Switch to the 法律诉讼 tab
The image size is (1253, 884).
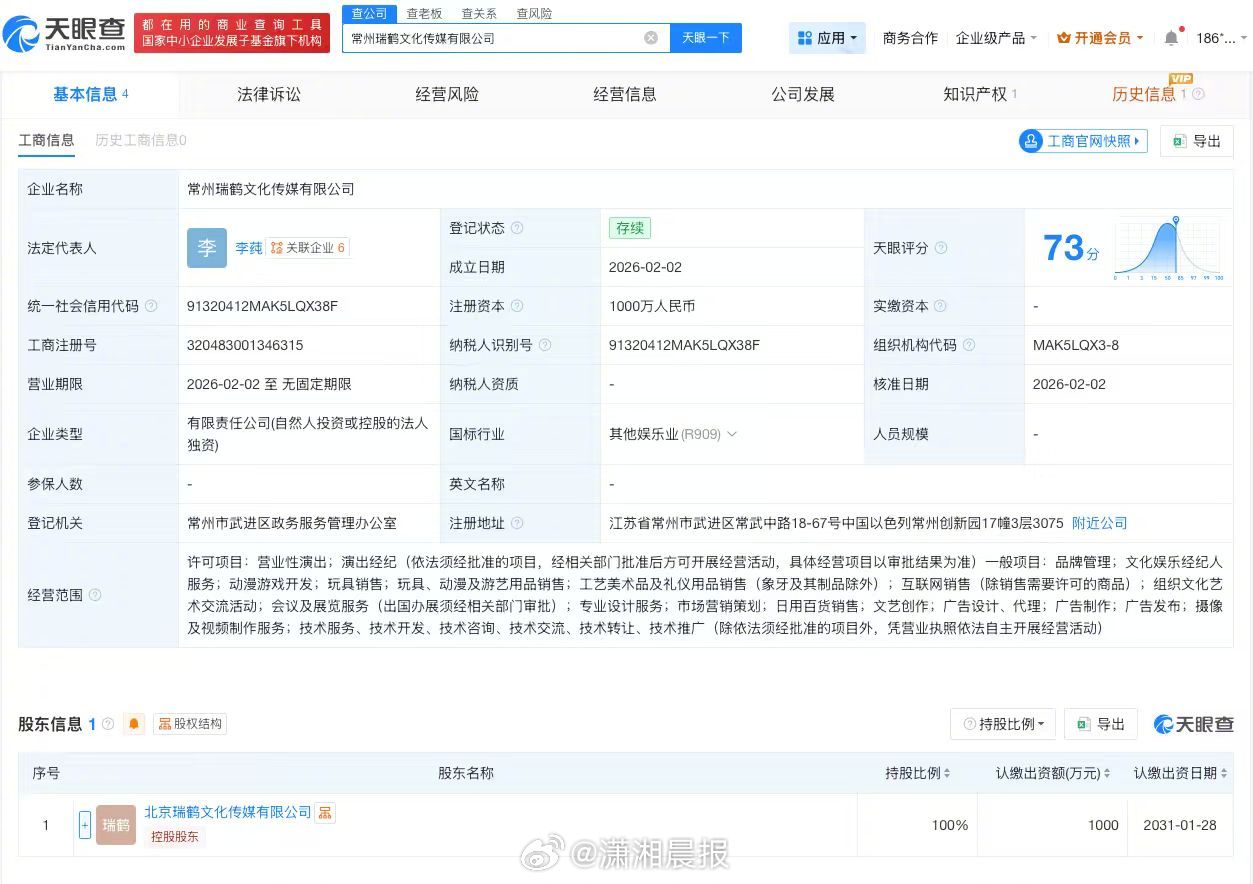tap(268, 94)
